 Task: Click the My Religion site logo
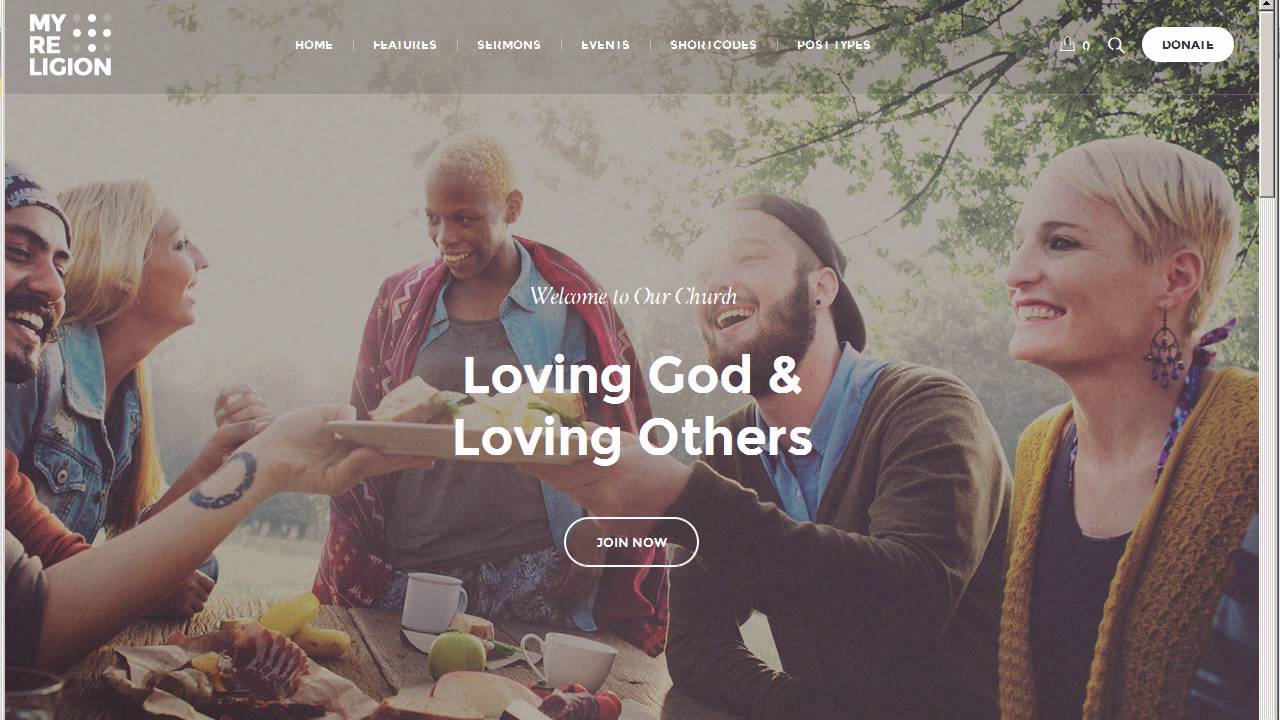[x=70, y=45]
